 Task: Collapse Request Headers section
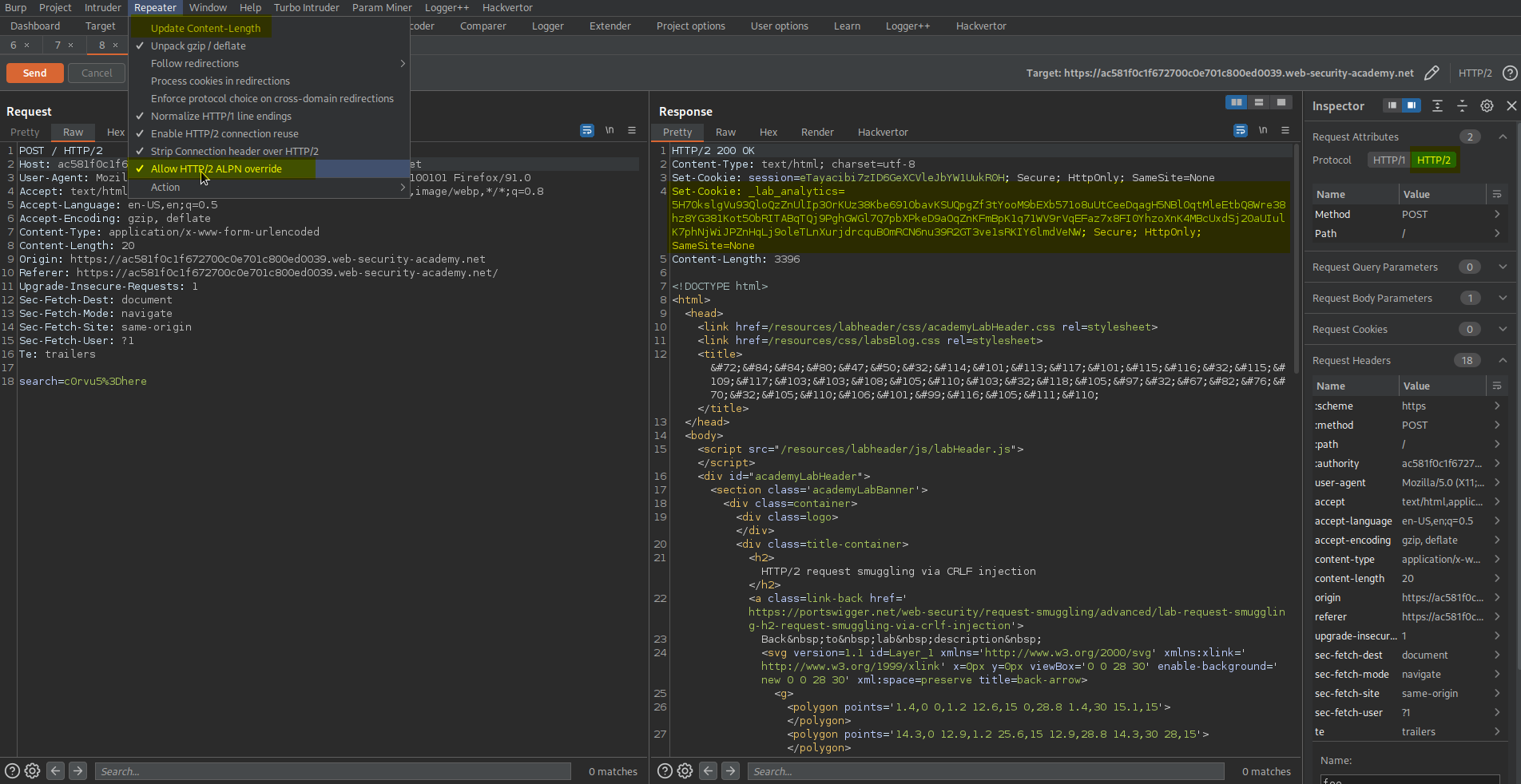pos(1503,360)
